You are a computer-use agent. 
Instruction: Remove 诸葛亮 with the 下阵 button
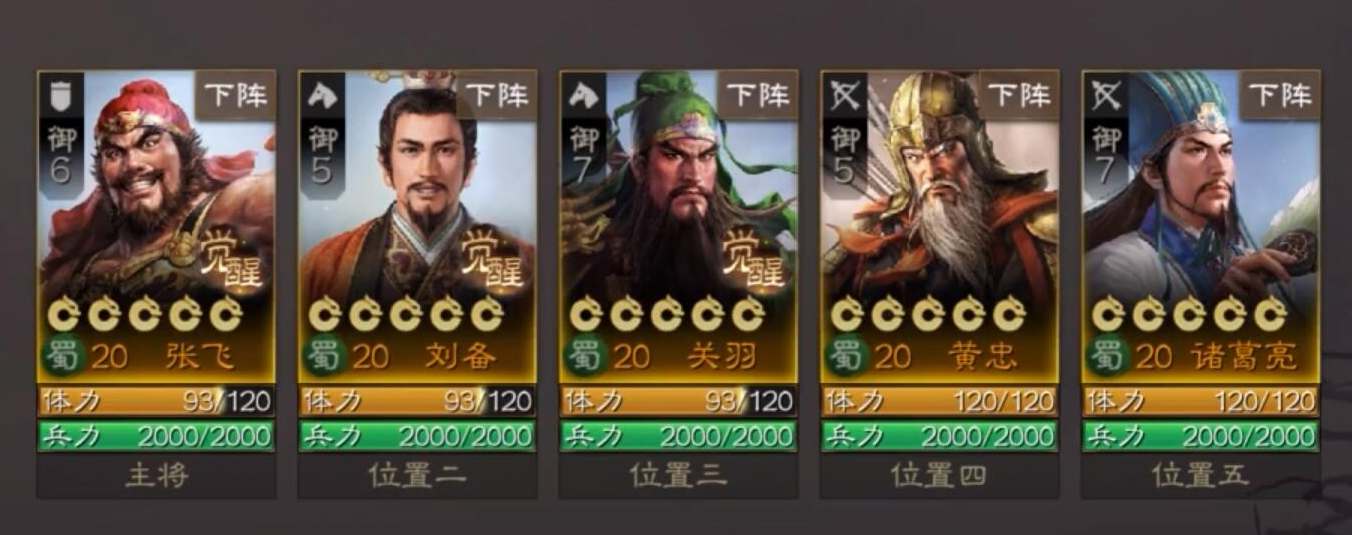pos(1280,95)
